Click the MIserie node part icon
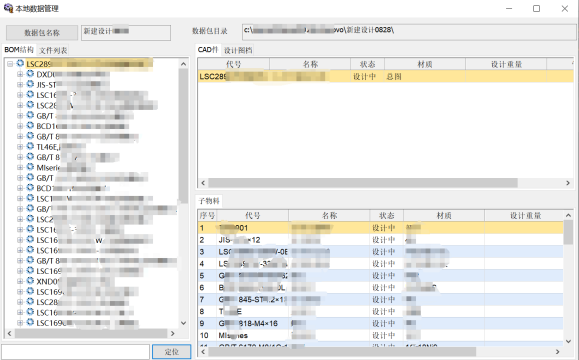579x360 pixels. click(30, 167)
